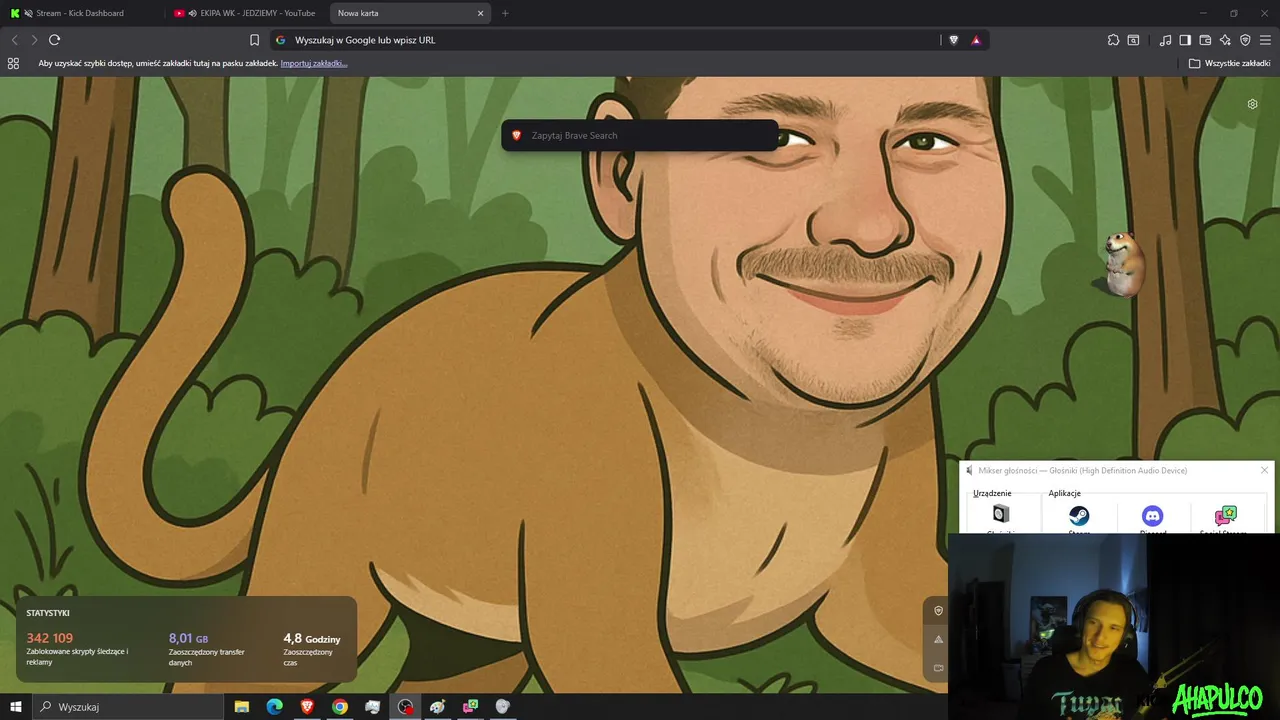Close the Mikser głośności window

pyautogui.click(x=1264, y=470)
